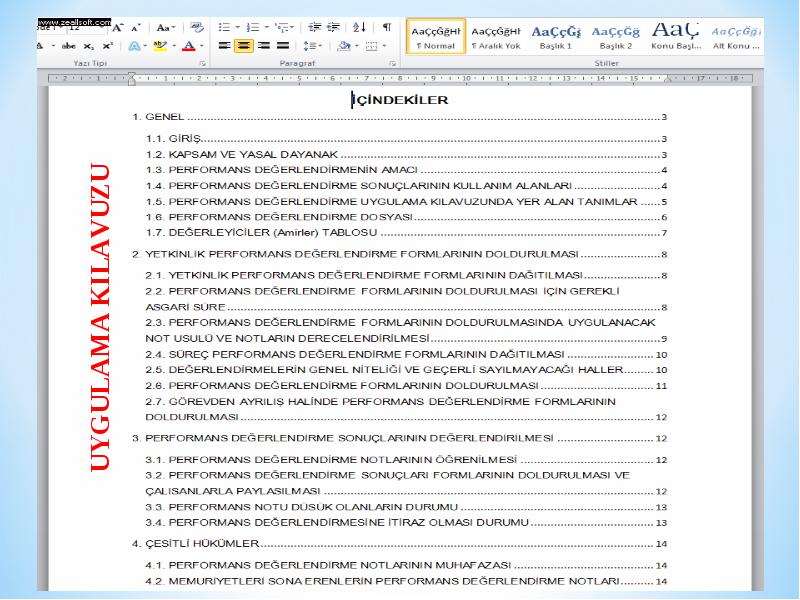Screen dimensions: 800x600
Task: Open the shading color dropdown arrow
Action: pos(357,46)
